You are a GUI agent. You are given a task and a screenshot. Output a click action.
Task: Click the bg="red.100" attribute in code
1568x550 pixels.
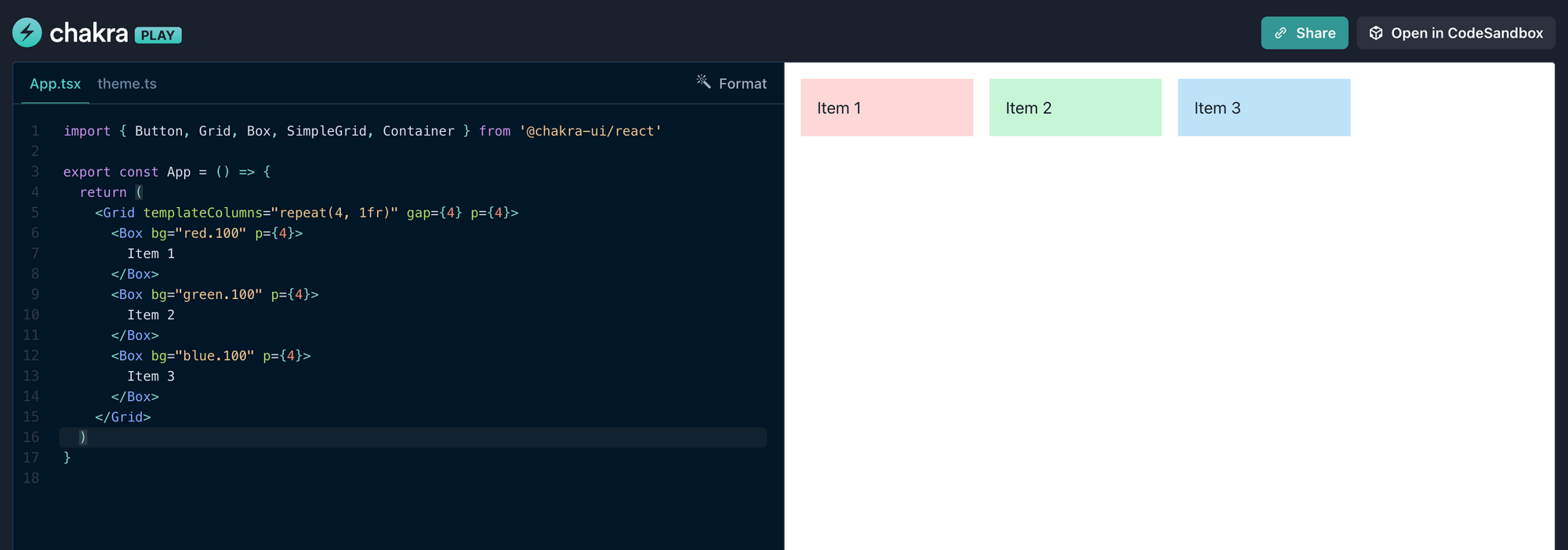pos(198,233)
